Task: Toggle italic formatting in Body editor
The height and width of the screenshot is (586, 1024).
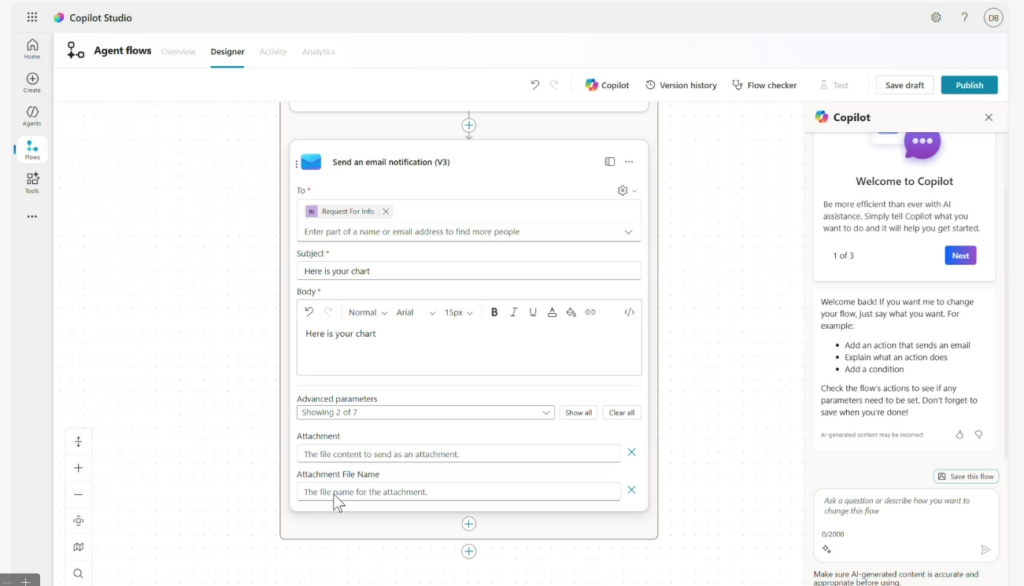Action: point(514,312)
